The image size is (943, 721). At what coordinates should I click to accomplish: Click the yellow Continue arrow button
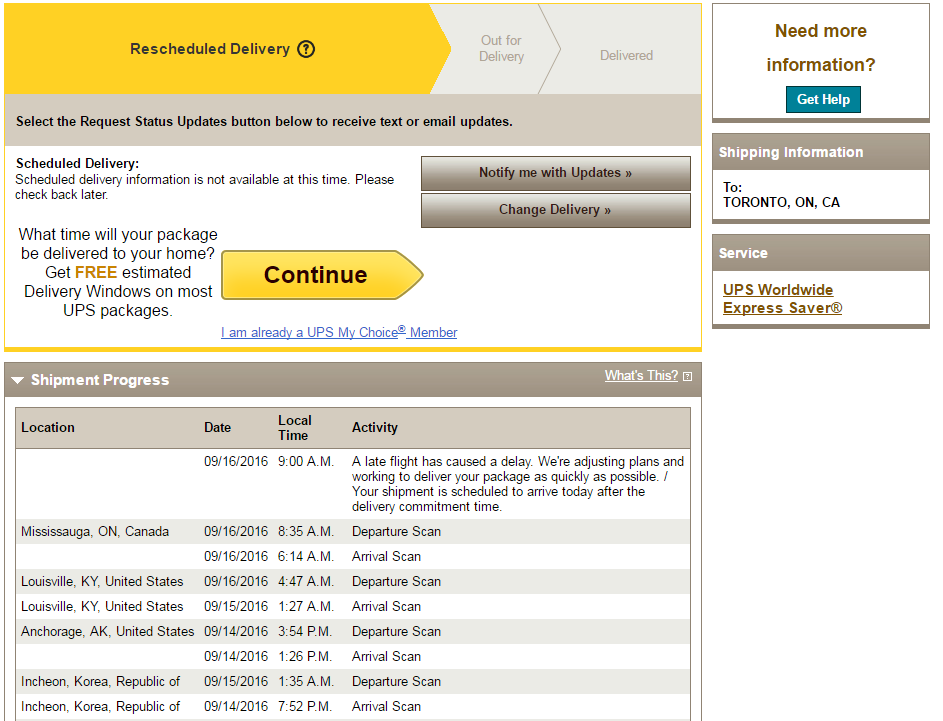coord(322,275)
